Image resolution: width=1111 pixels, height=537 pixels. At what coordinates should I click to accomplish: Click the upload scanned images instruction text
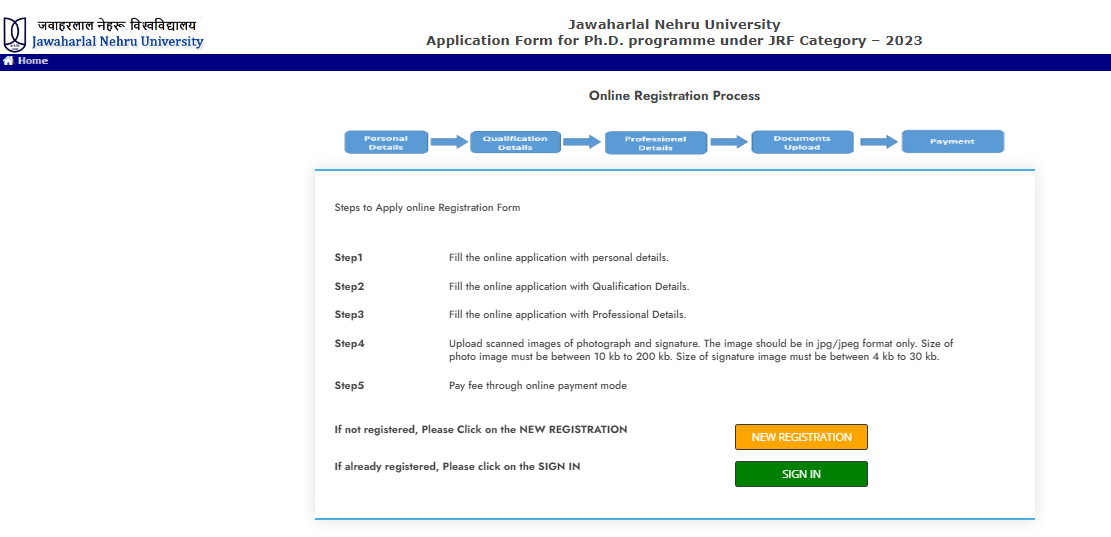[701, 350]
